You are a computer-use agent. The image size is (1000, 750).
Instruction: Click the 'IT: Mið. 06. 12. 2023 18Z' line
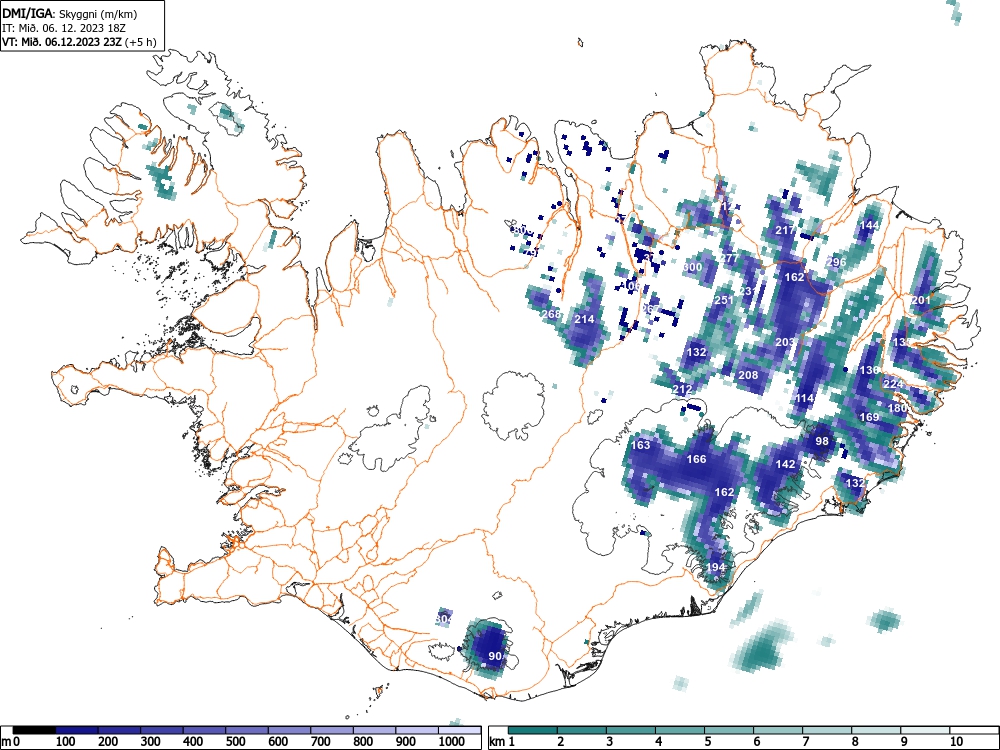pos(66,28)
